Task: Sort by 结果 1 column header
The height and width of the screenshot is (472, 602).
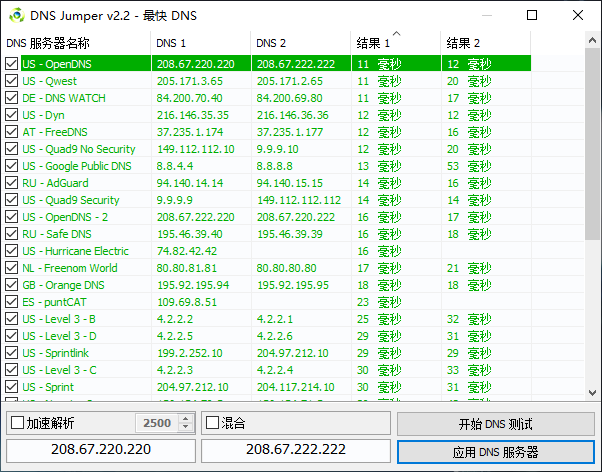Action: [x=396, y=43]
